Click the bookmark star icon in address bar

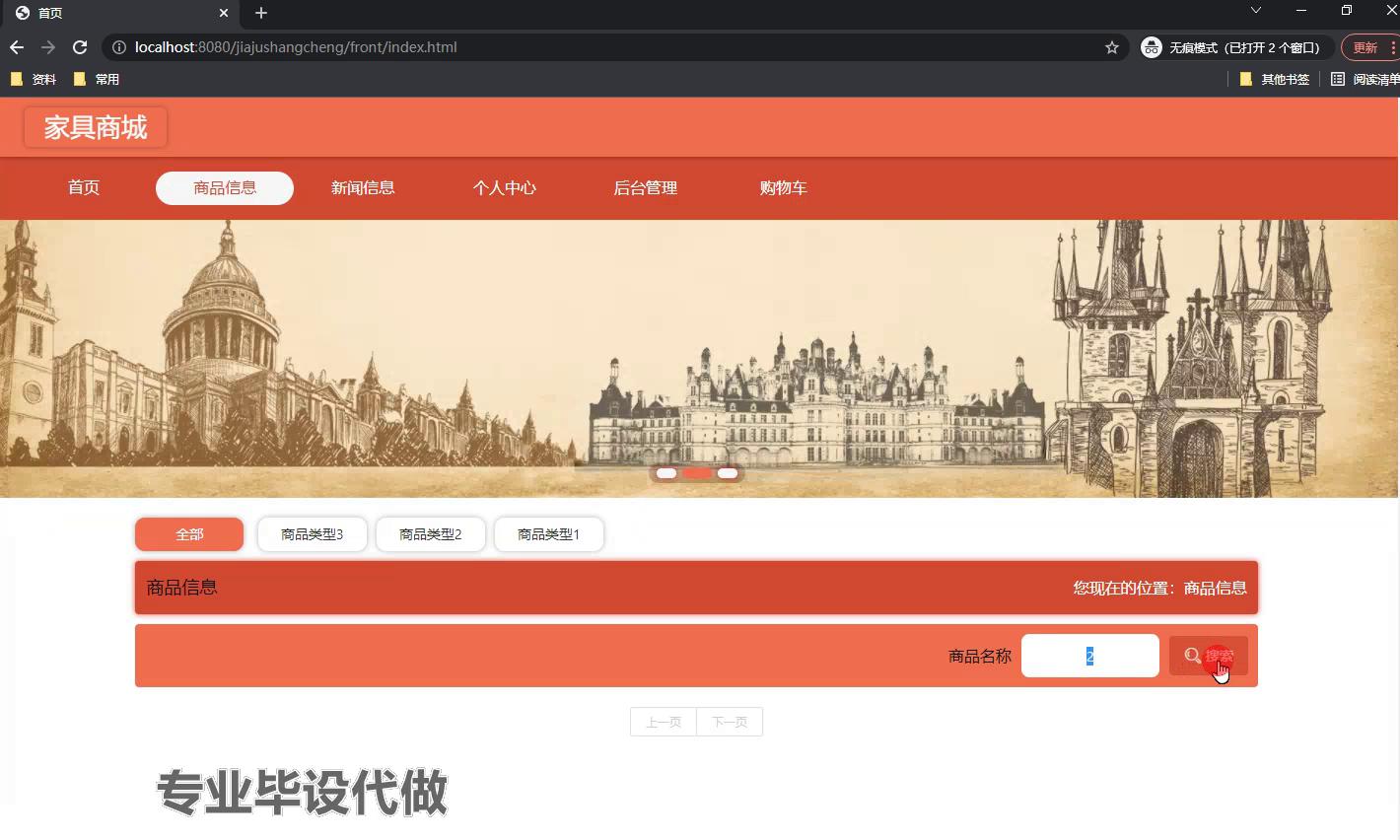[x=1112, y=46]
